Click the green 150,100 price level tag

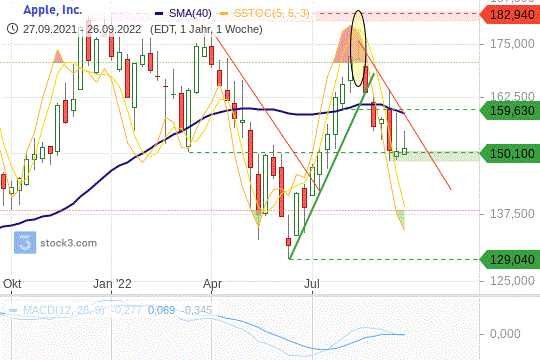(x=510, y=154)
